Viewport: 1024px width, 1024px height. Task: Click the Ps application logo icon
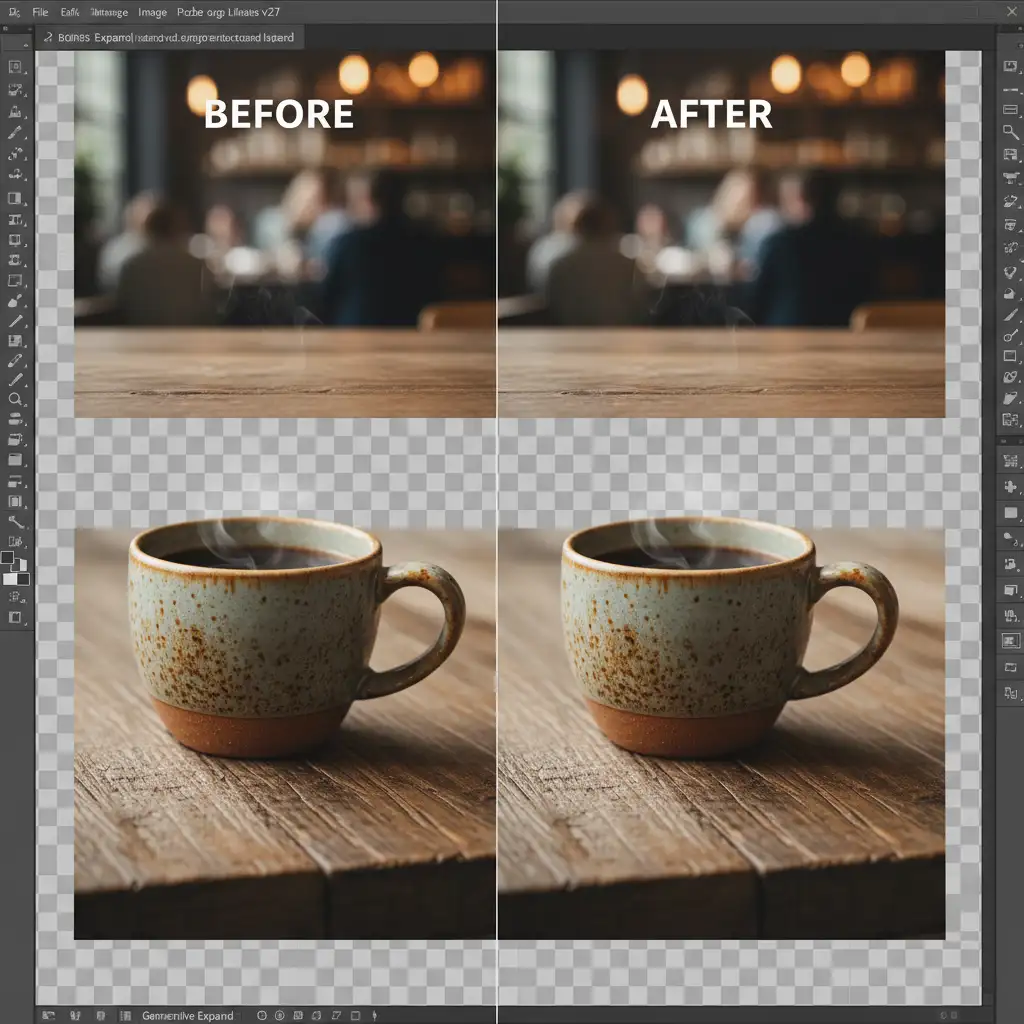tap(13, 13)
